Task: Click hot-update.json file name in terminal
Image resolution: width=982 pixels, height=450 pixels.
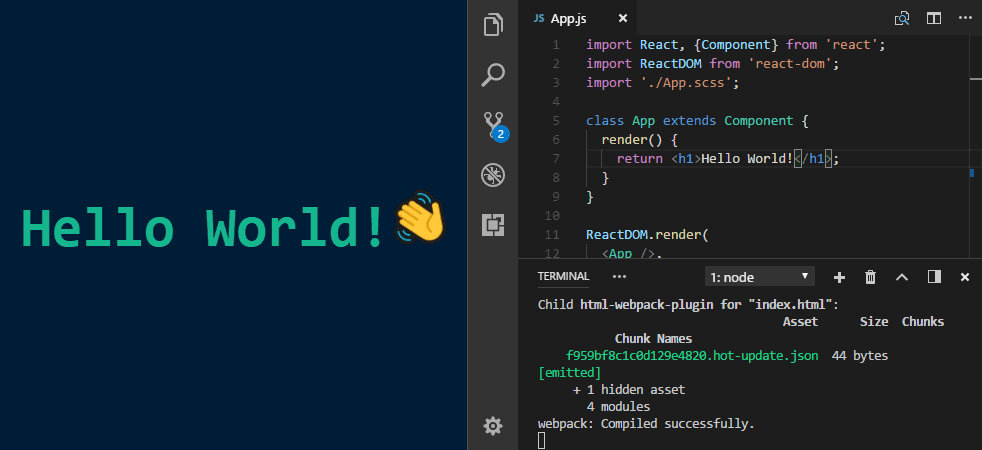Action: coord(691,356)
